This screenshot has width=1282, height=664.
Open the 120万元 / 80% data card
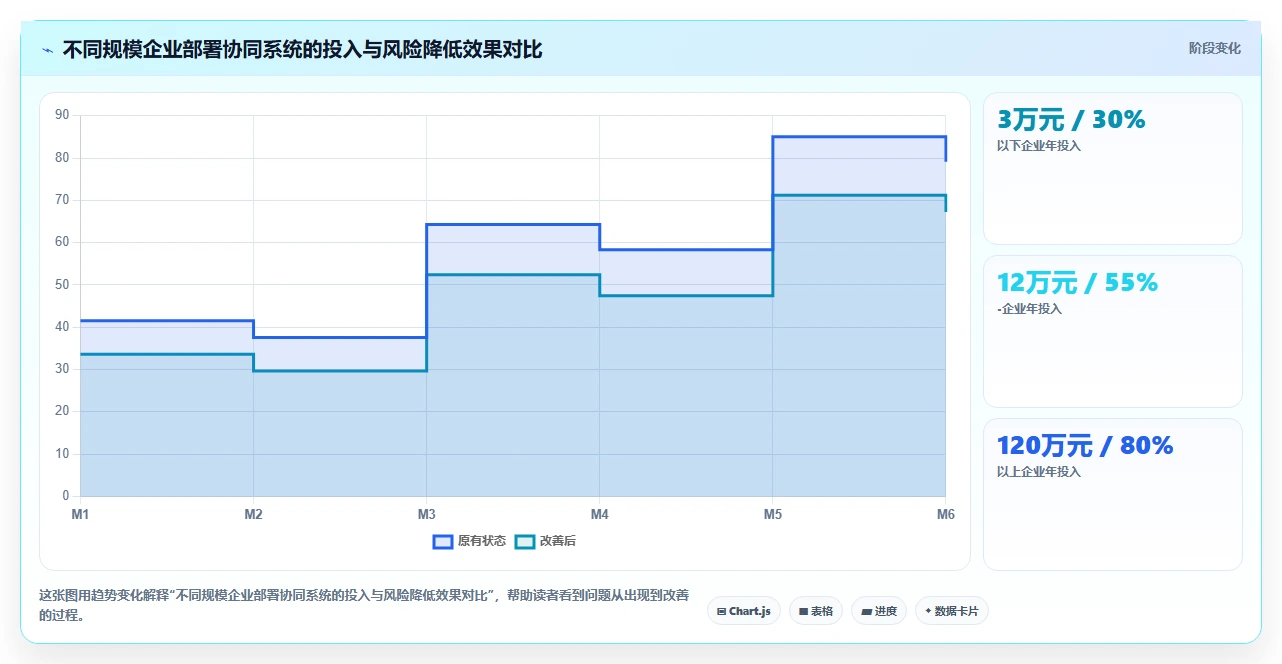pos(1113,494)
